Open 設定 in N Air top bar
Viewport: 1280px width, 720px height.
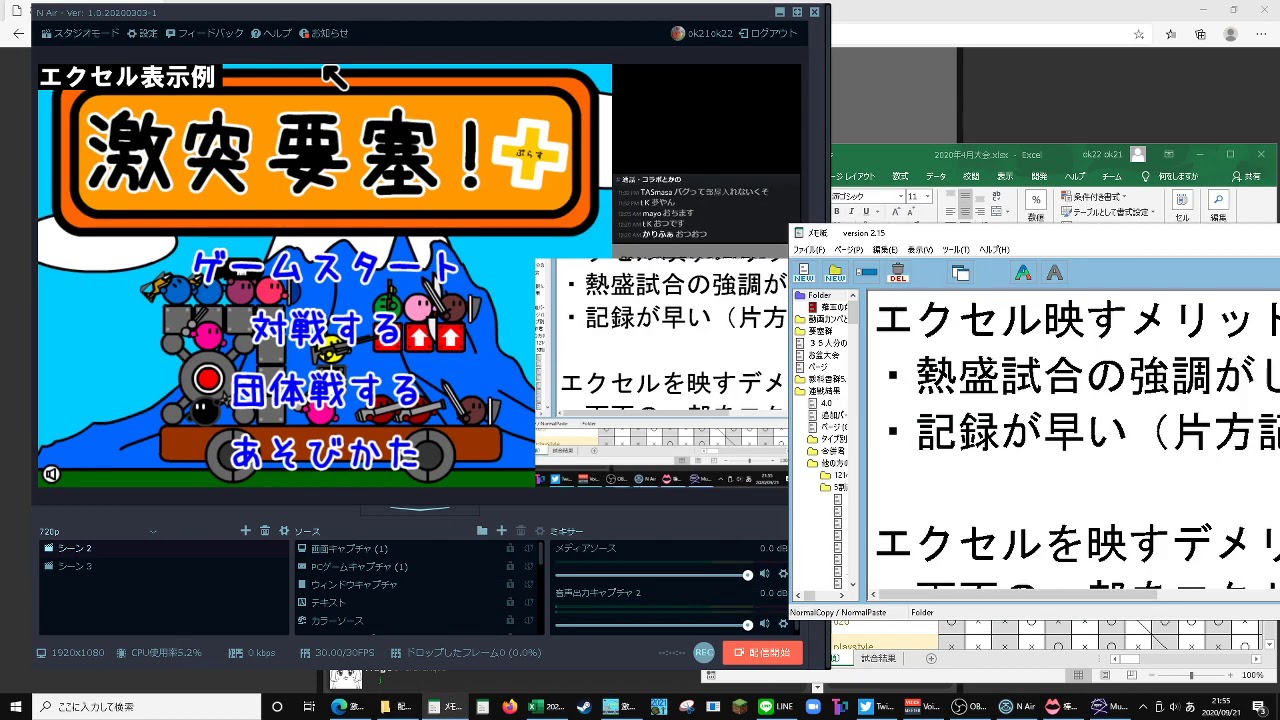click(142, 33)
